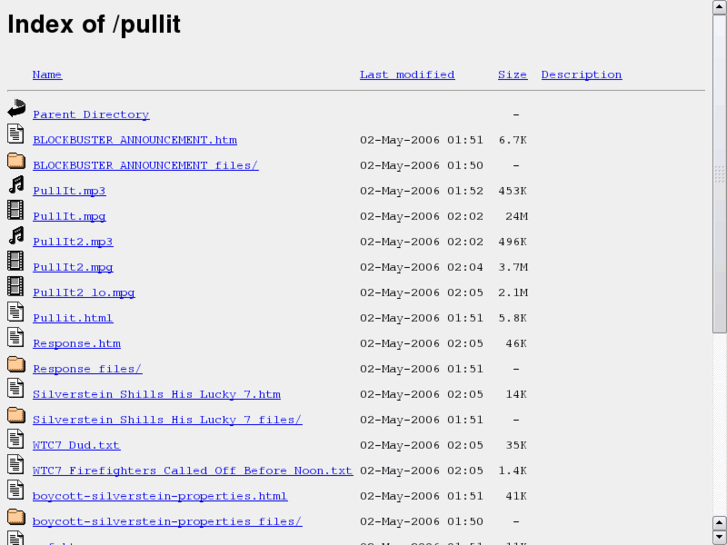Click the document icon beside Silverstein Shills His Lucky 7.htm
Viewport: 727px width, 545px height.
[15, 388]
